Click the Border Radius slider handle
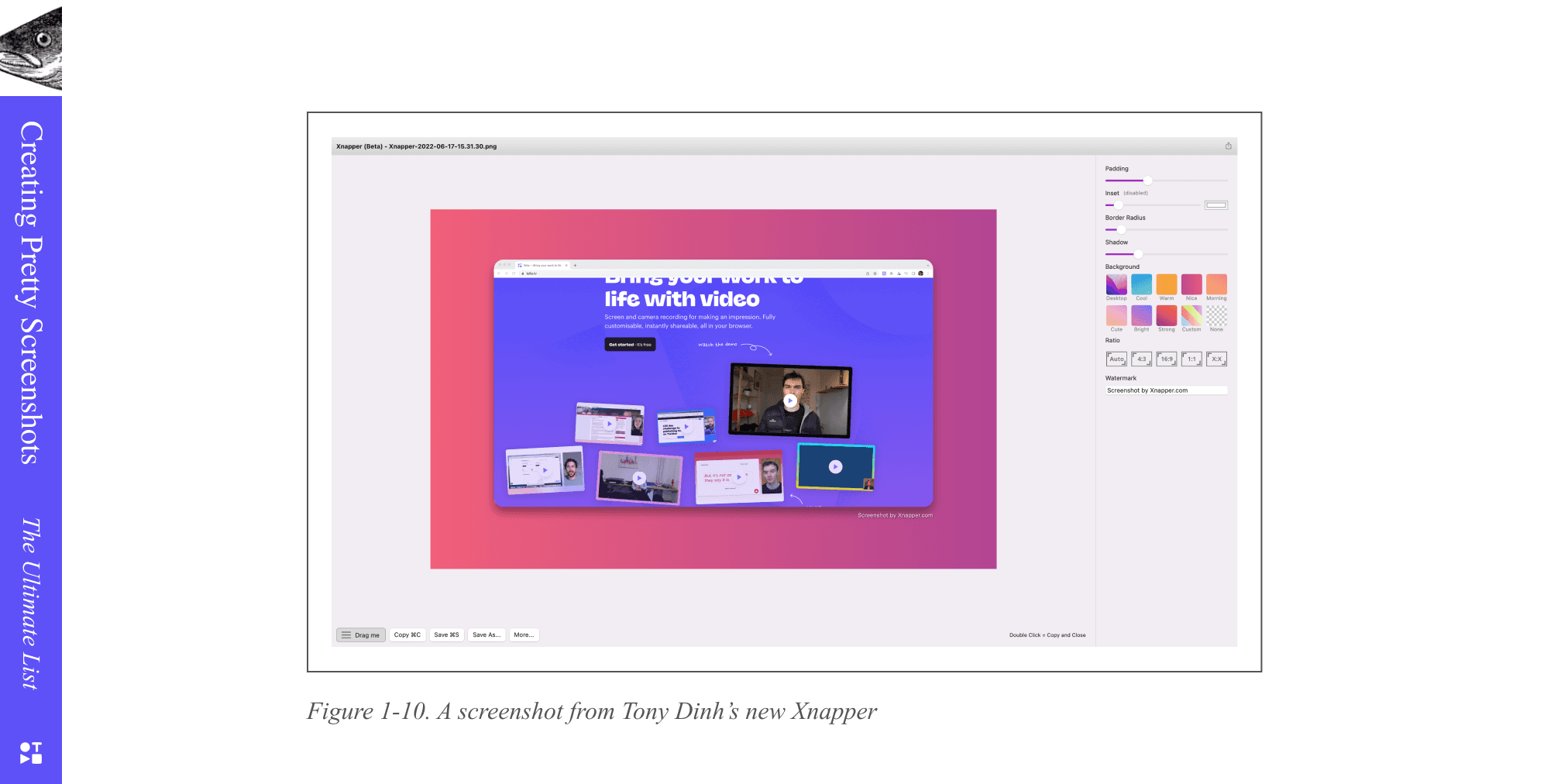The height and width of the screenshot is (784, 1568). coord(1121,229)
